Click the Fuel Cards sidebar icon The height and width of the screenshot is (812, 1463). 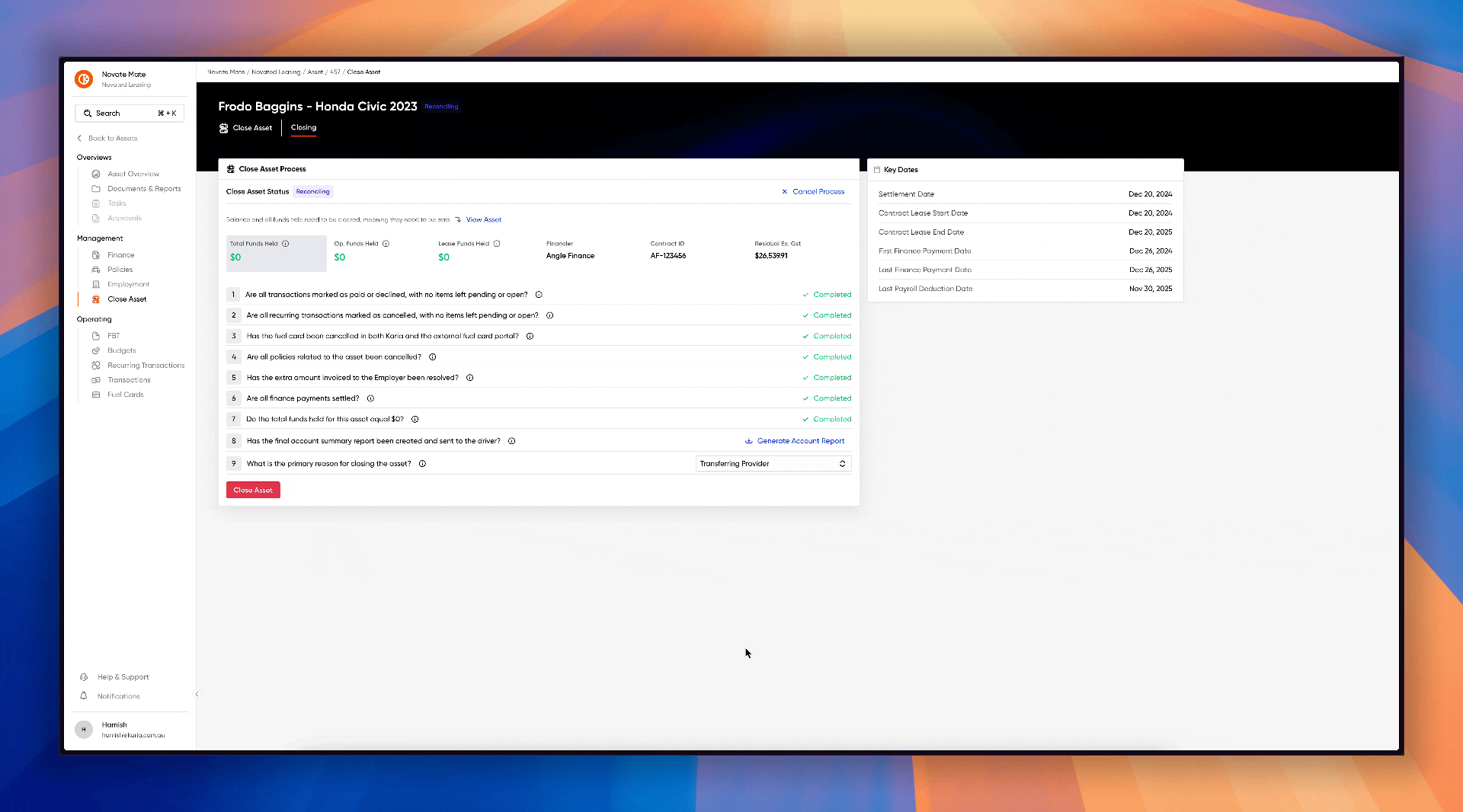click(x=96, y=395)
